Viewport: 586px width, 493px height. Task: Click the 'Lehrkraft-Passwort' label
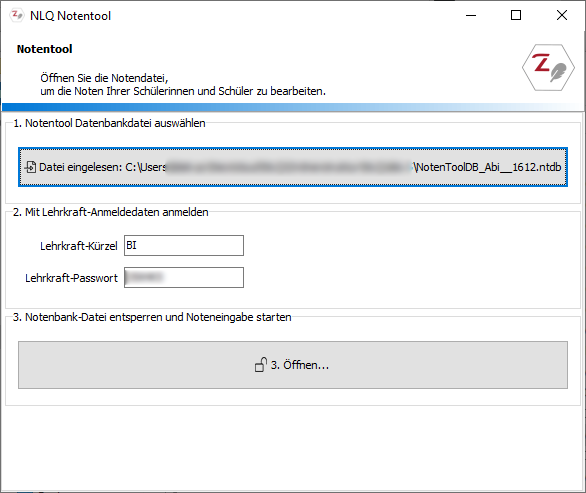point(71,278)
